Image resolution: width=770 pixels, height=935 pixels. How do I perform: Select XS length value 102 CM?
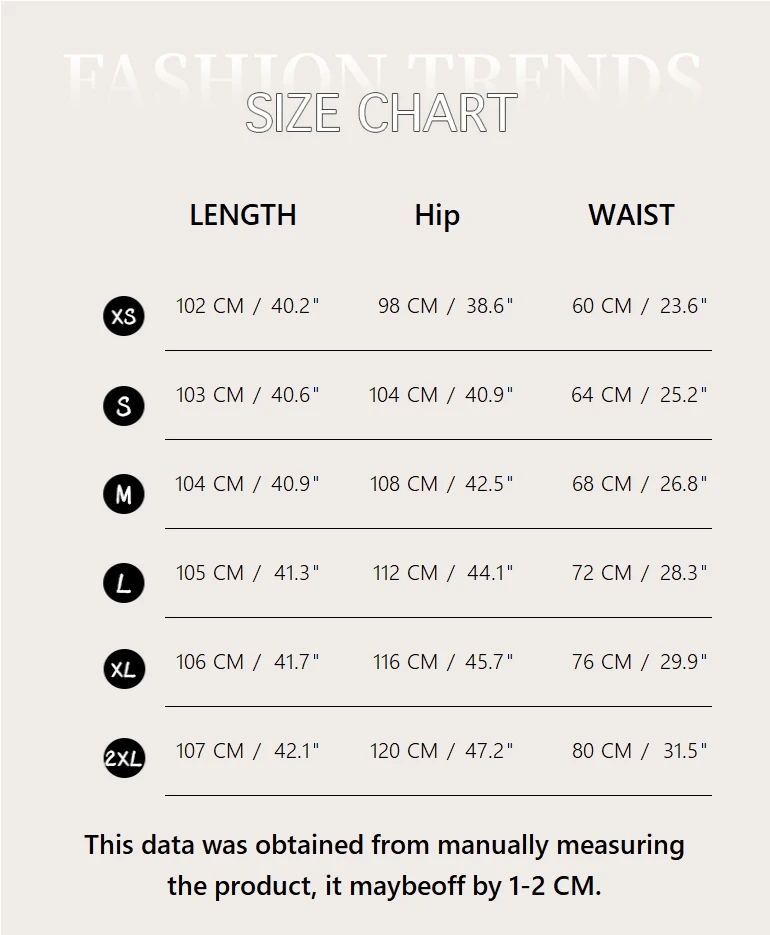click(210, 306)
